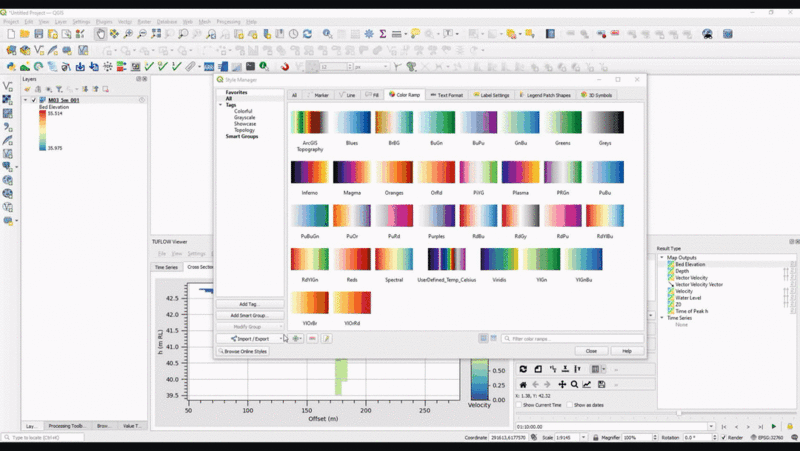Toggle the Render checkbox in status bar
This screenshot has width=800, height=451.
[724, 438]
